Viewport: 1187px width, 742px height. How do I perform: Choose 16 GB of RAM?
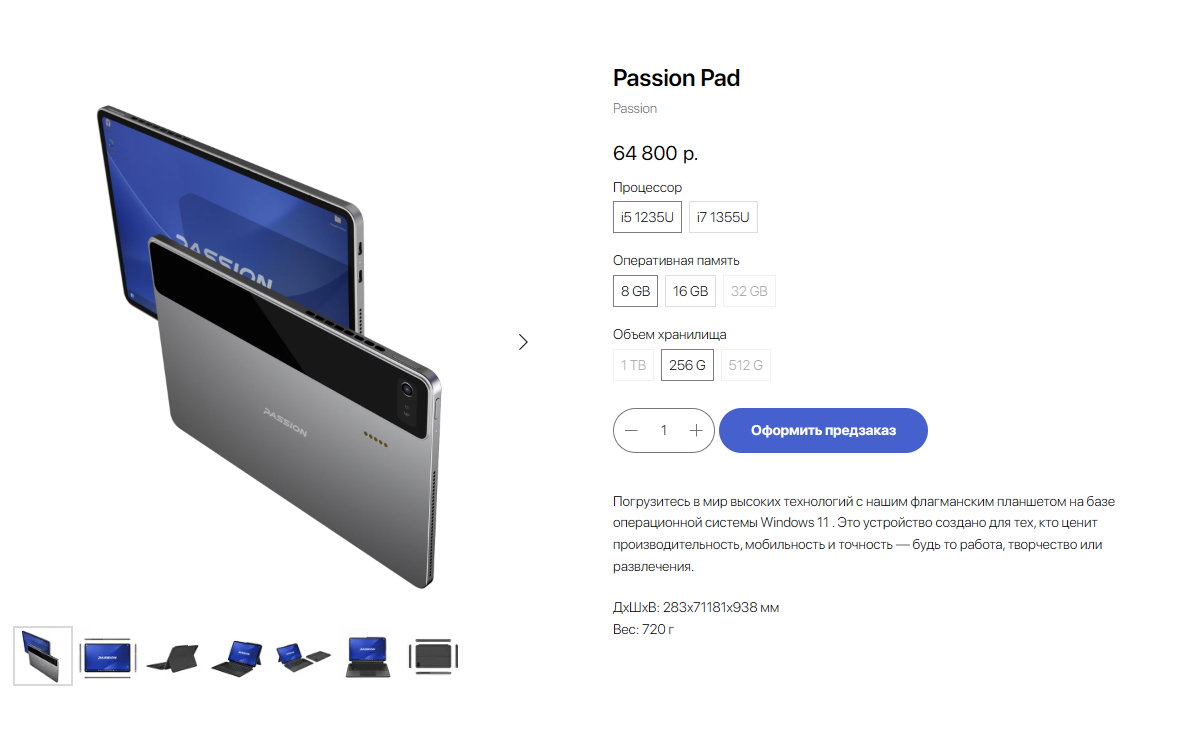point(690,292)
